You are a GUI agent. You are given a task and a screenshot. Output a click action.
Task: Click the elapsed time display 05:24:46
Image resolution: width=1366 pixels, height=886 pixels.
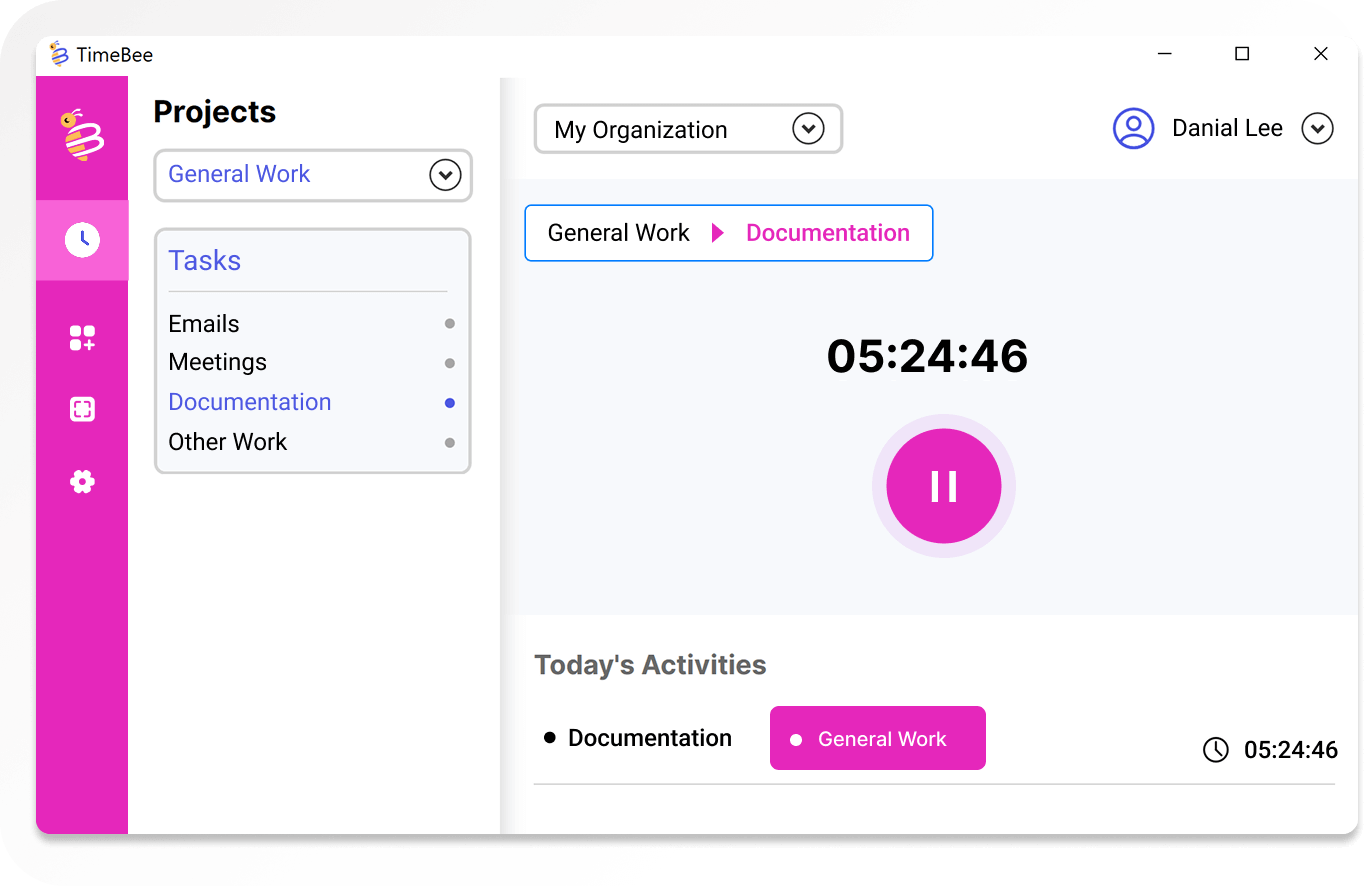(x=927, y=356)
